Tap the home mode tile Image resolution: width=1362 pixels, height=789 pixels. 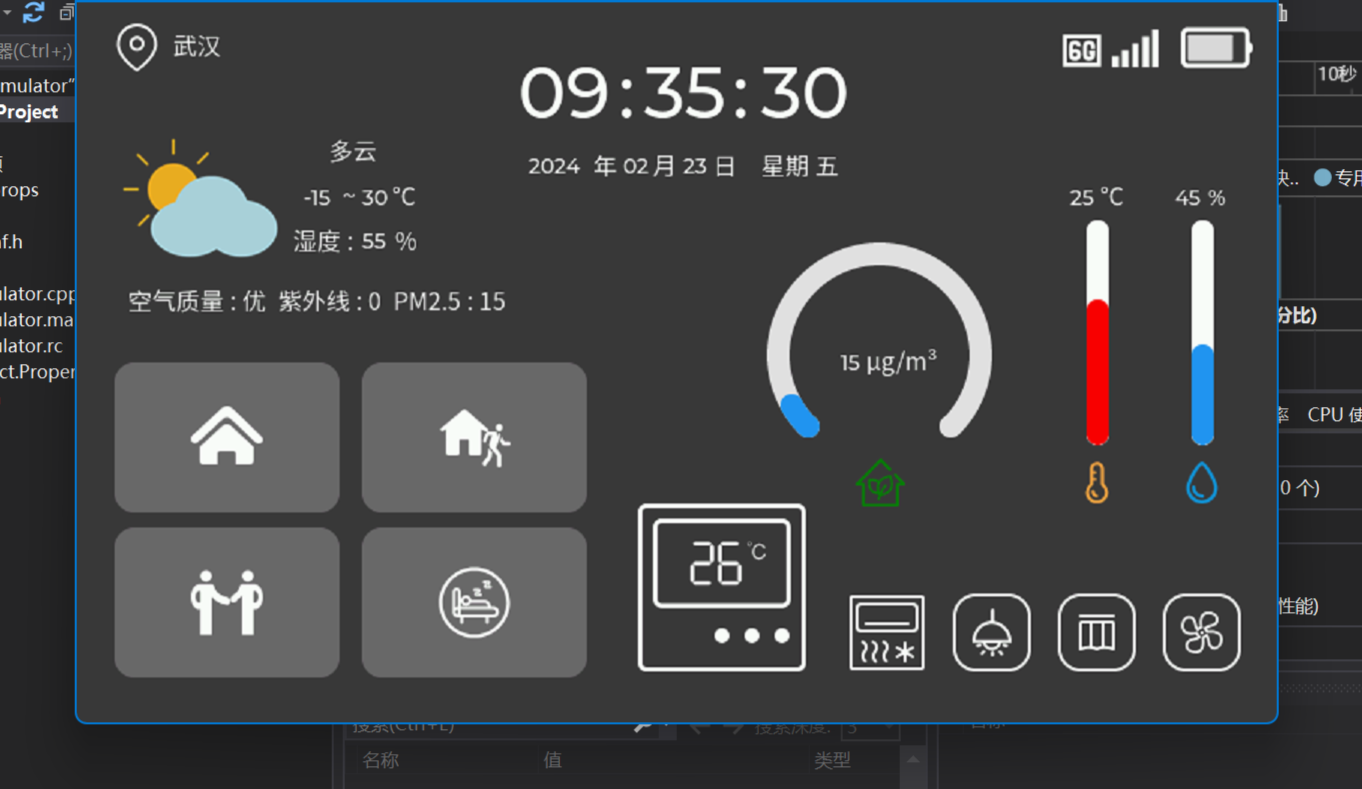(x=227, y=437)
